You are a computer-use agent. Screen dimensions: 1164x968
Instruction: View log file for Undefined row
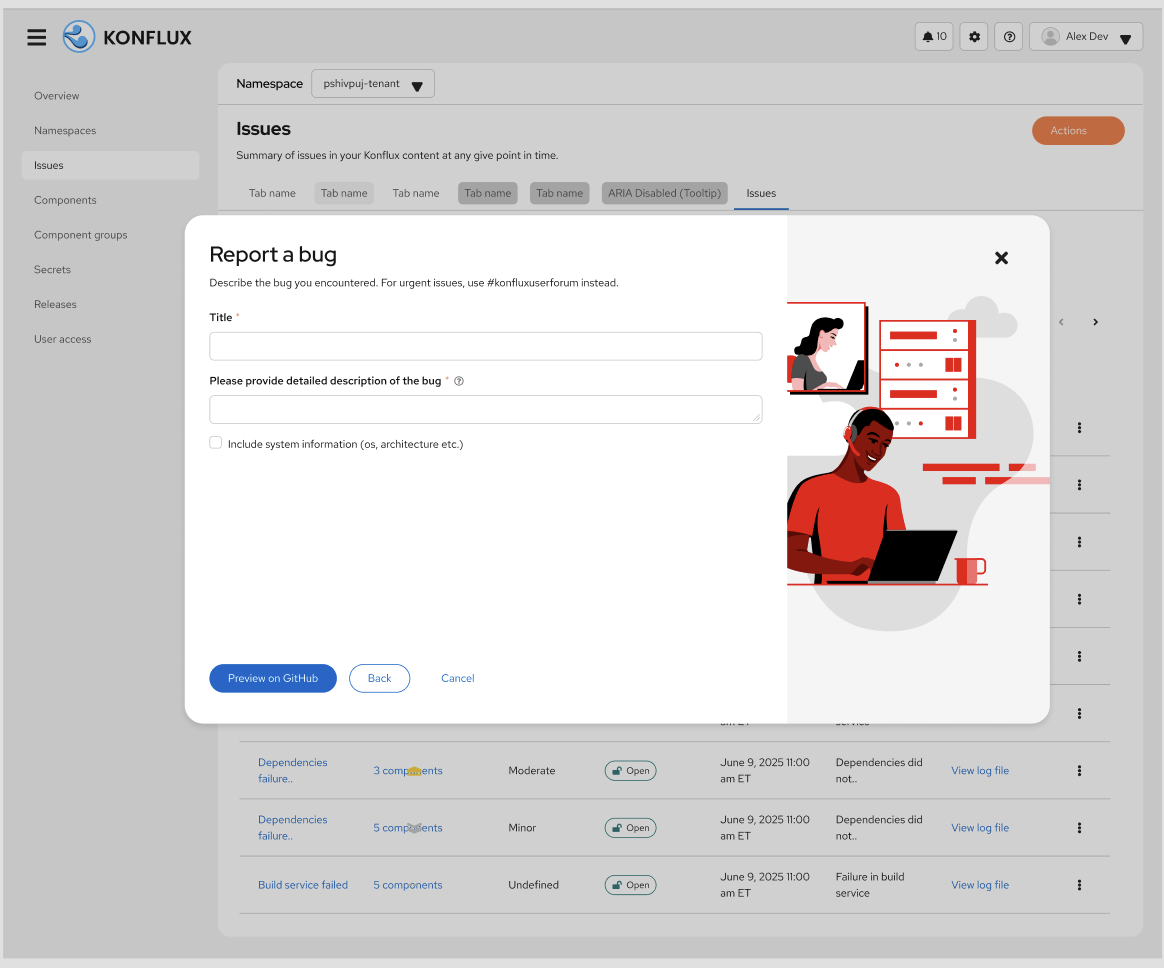(x=980, y=885)
